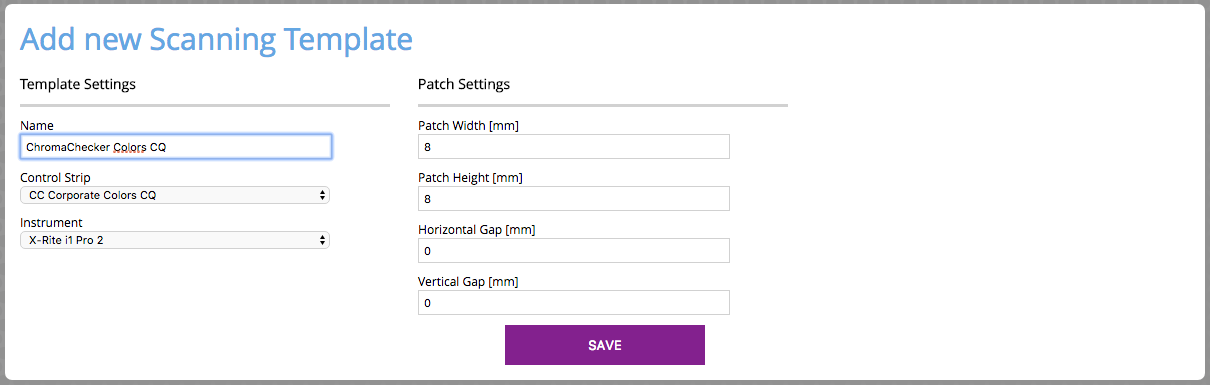Click the up-down arrows on the Instrument select
The image size is (1210, 385).
coord(322,240)
